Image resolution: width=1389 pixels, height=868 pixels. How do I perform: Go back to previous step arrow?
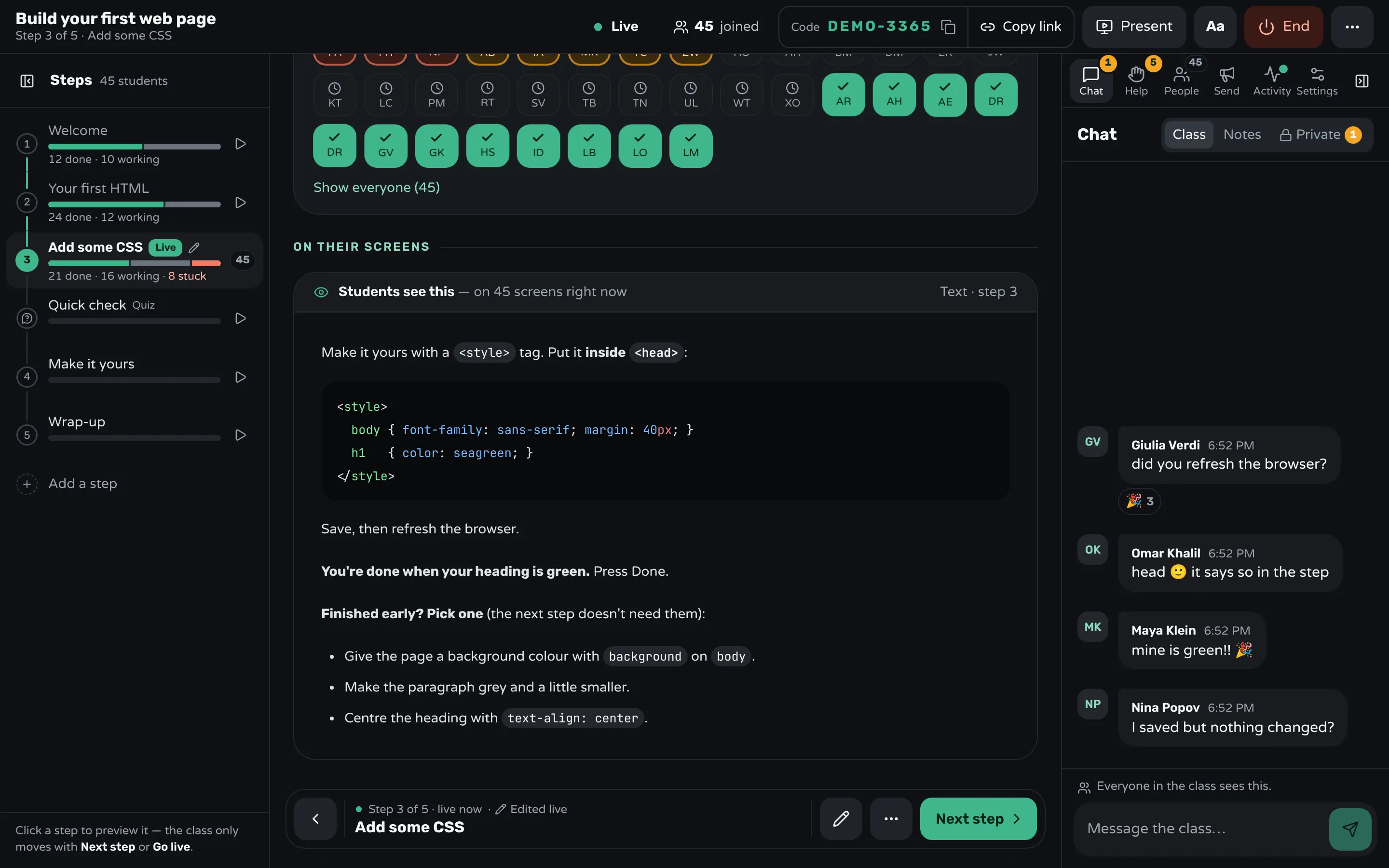315,819
